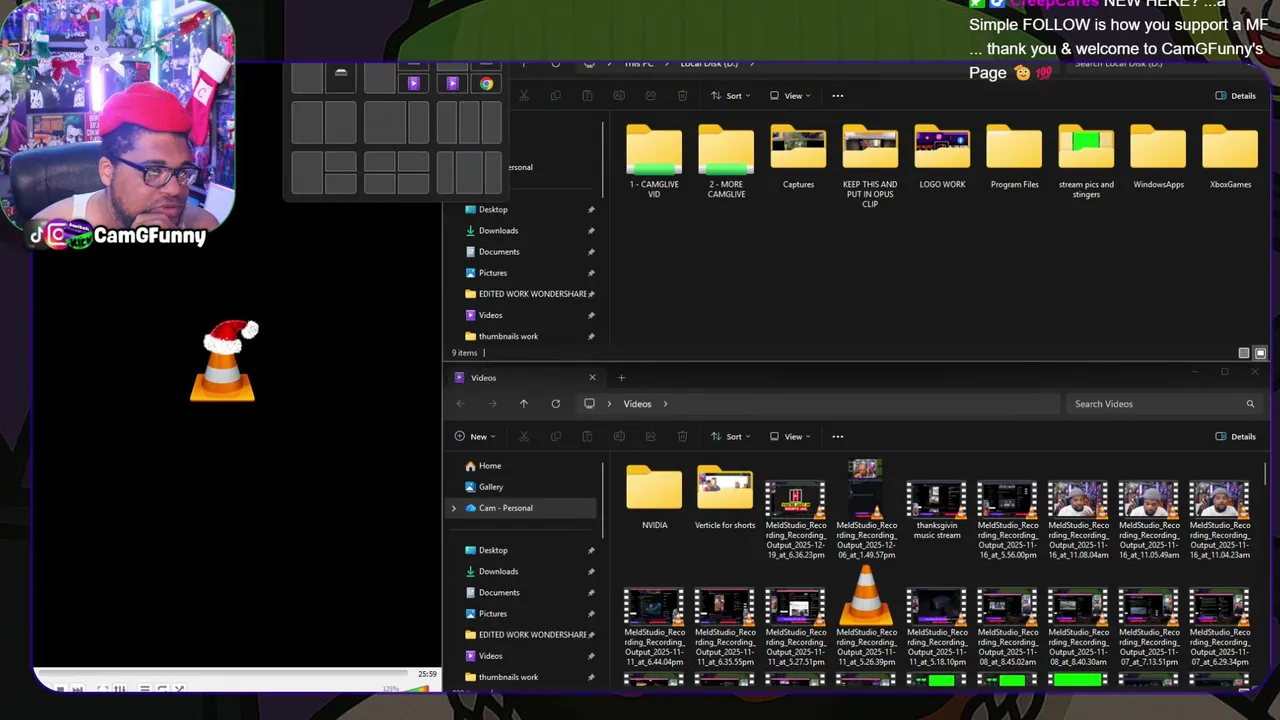Viewport: 1280px width, 720px height.
Task: Click VLC extended settings equalizer button
Action: click(x=120, y=689)
